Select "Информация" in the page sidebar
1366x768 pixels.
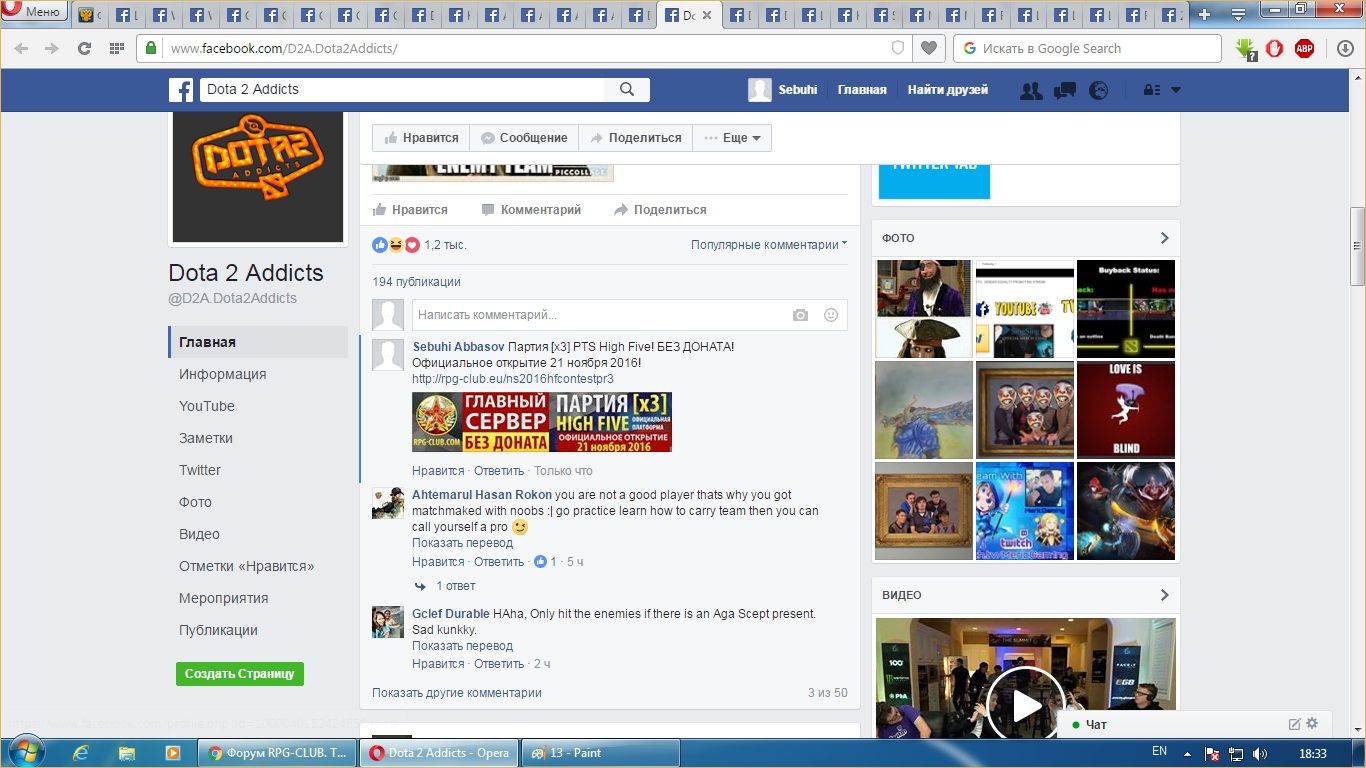click(223, 374)
